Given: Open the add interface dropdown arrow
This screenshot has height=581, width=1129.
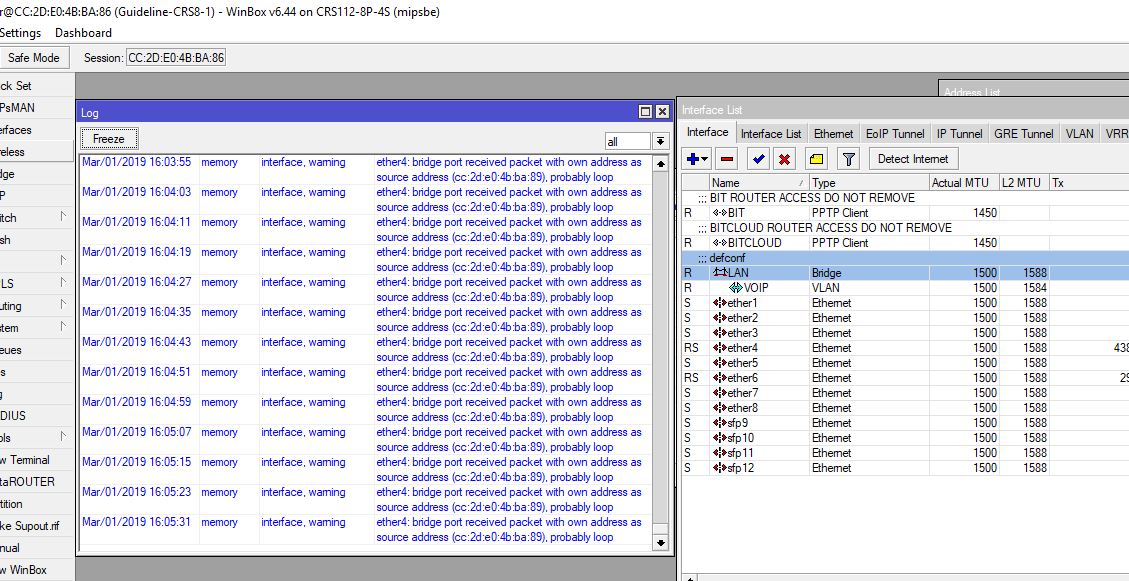Looking at the screenshot, I should (x=705, y=159).
